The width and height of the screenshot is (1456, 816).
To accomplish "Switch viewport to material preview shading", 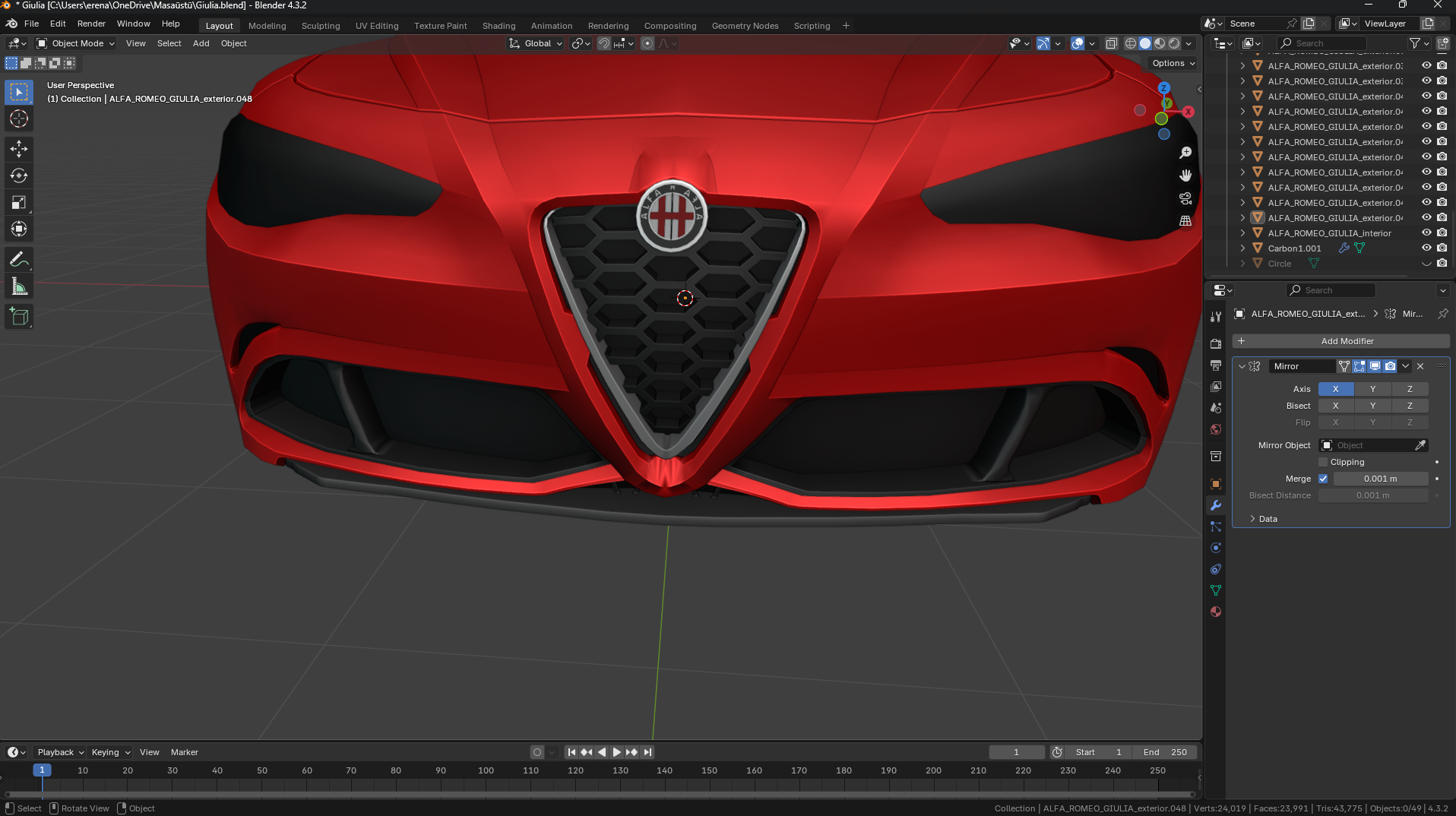I will click(x=1160, y=43).
